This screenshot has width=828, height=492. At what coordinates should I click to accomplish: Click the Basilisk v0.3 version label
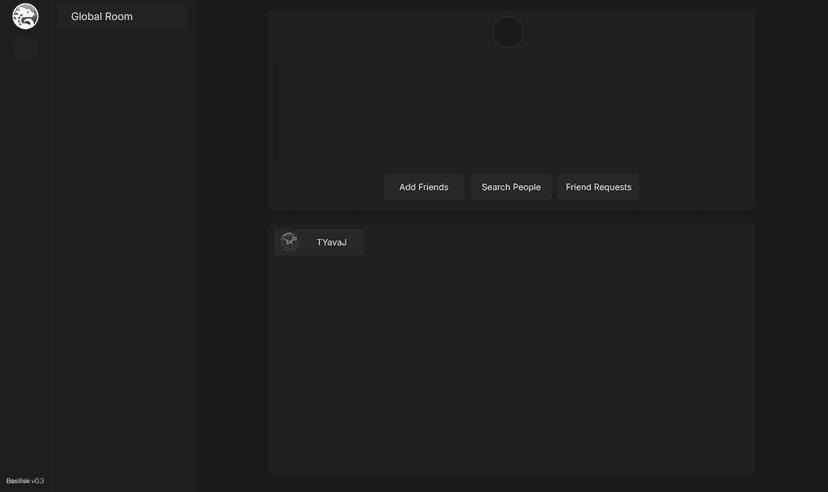click(25, 481)
